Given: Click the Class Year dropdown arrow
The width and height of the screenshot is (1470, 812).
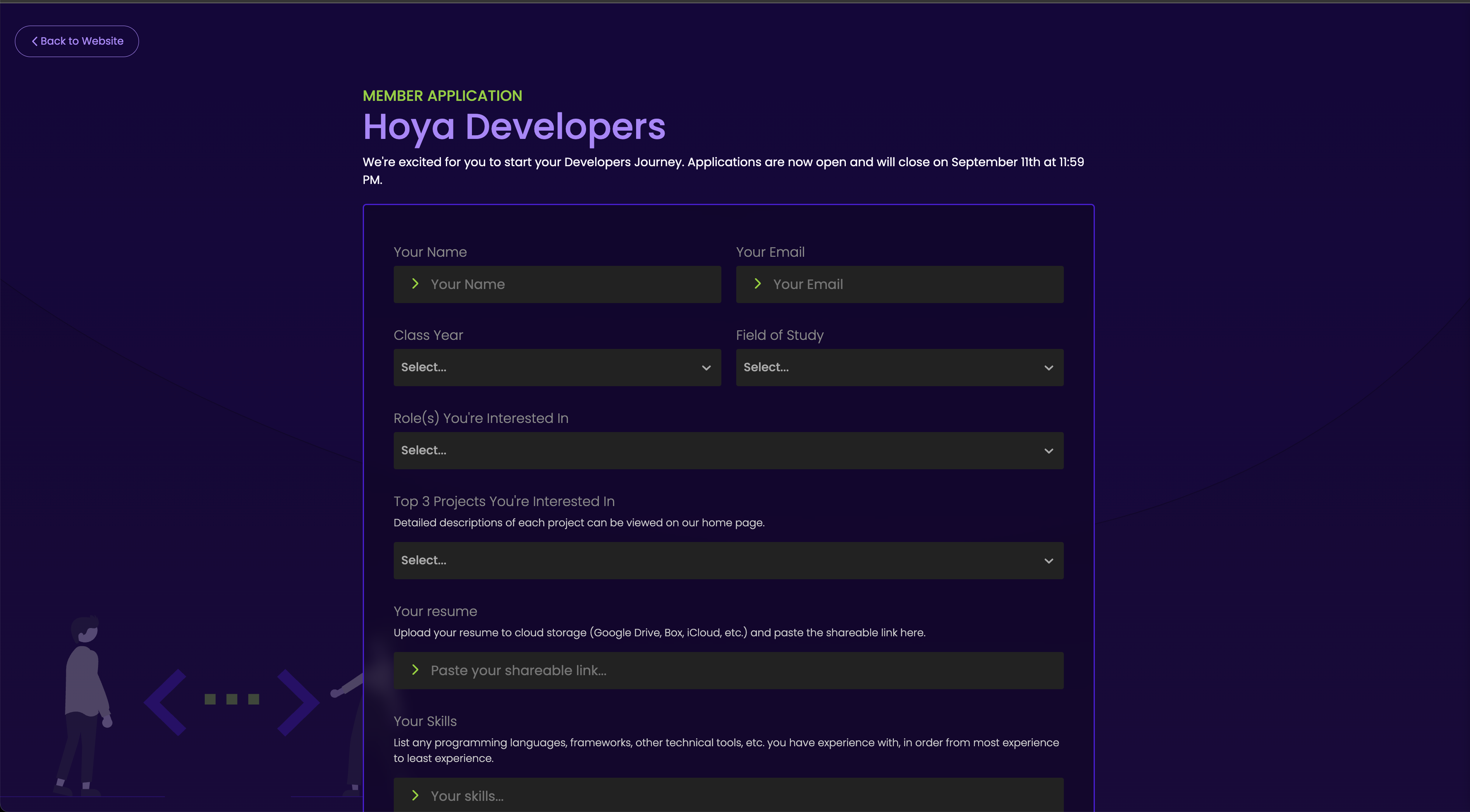Looking at the screenshot, I should pyautogui.click(x=706, y=368).
